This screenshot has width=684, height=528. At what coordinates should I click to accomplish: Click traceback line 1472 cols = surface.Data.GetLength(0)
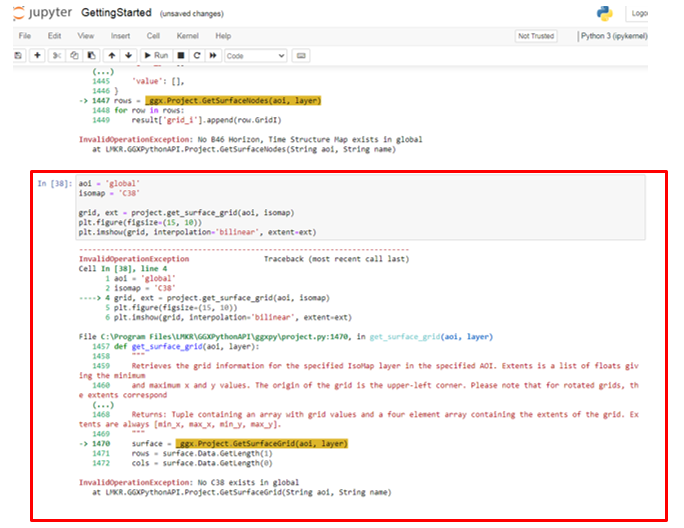click(182, 463)
